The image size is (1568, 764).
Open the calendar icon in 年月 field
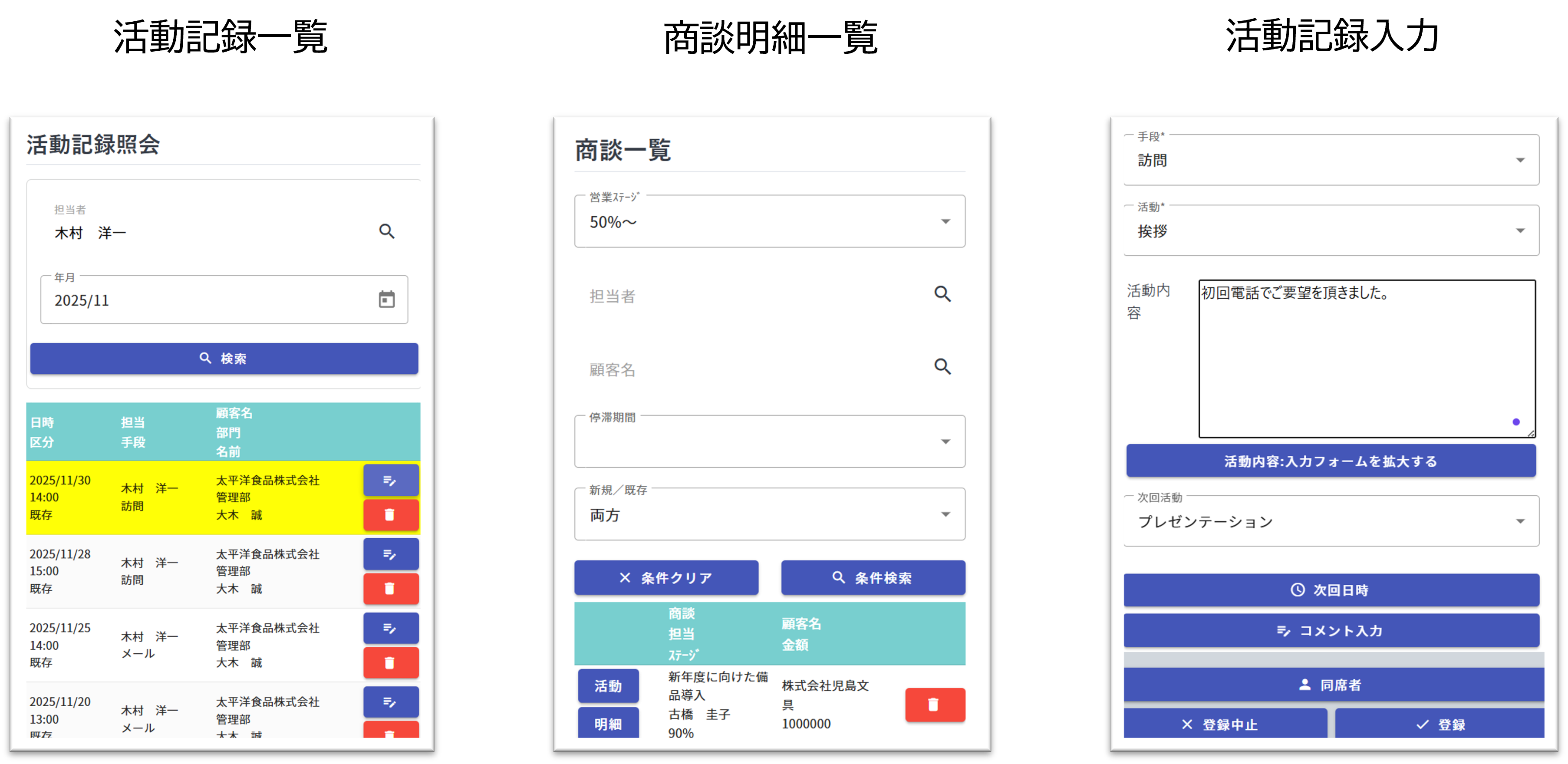point(386,300)
